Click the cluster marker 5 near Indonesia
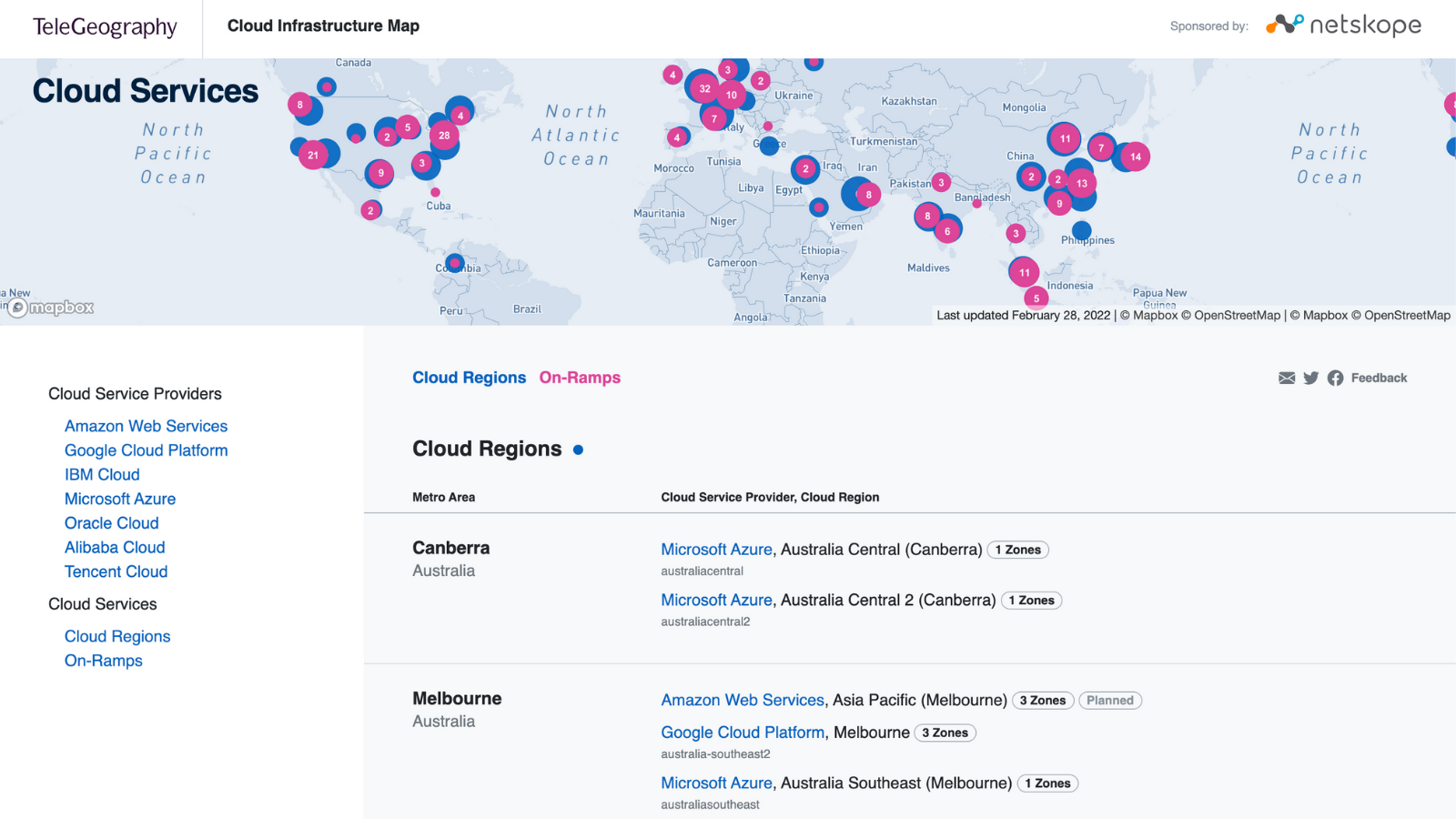Viewport: 1456px width, 819px height. click(1036, 298)
